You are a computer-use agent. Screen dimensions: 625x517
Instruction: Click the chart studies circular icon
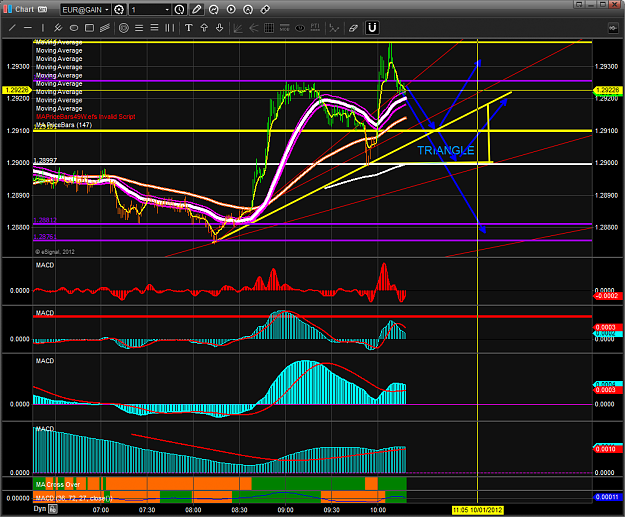214,9
